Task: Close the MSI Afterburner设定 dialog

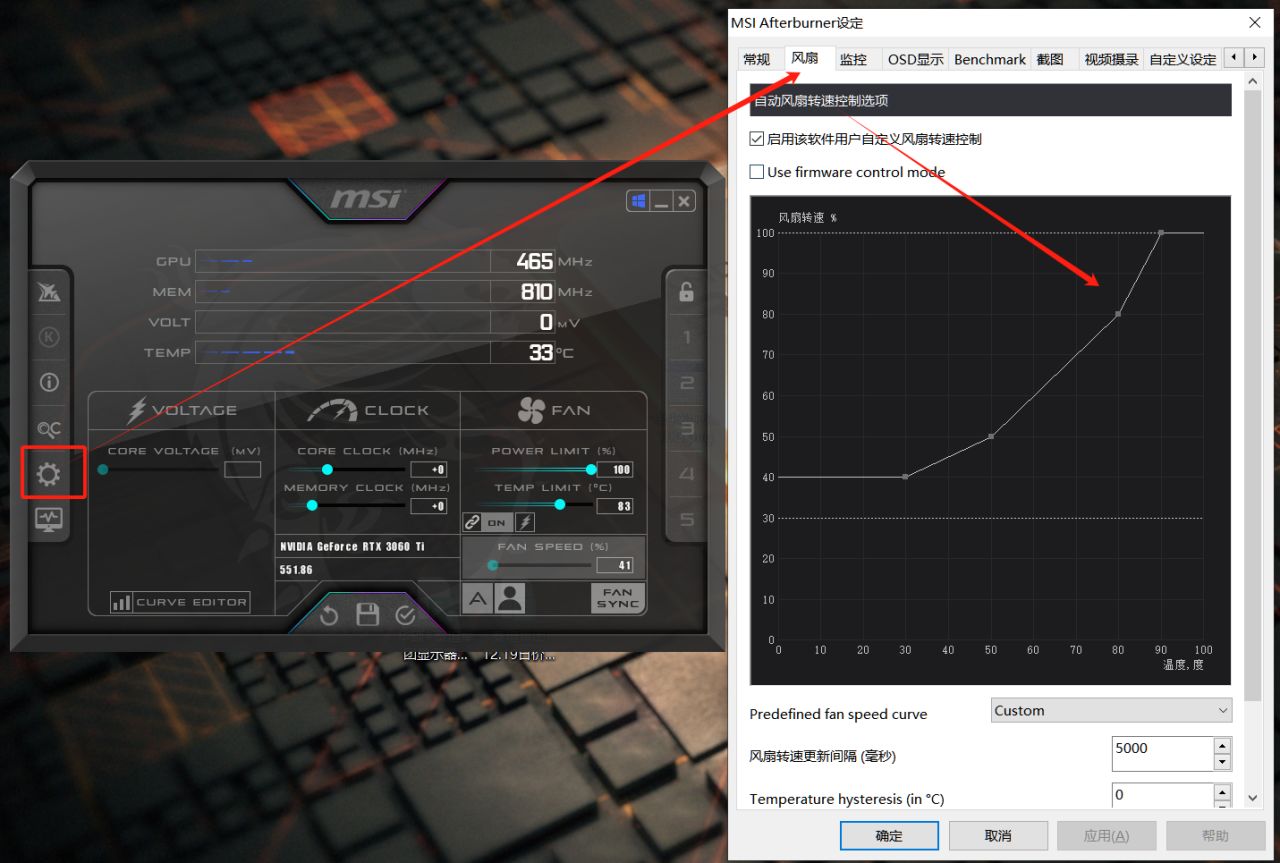Action: 1255,22
